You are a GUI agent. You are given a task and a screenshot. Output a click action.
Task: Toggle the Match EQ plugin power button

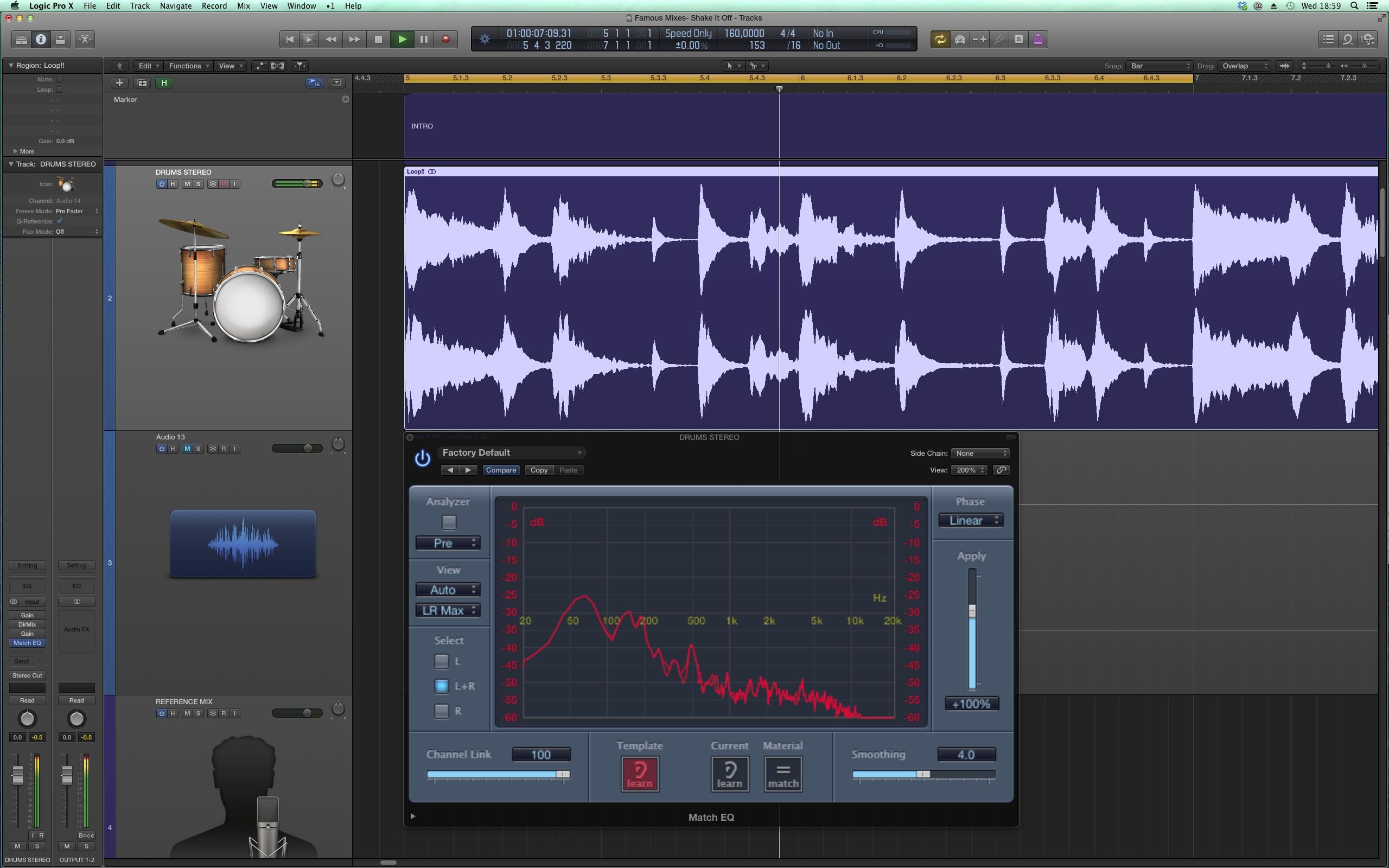423,458
